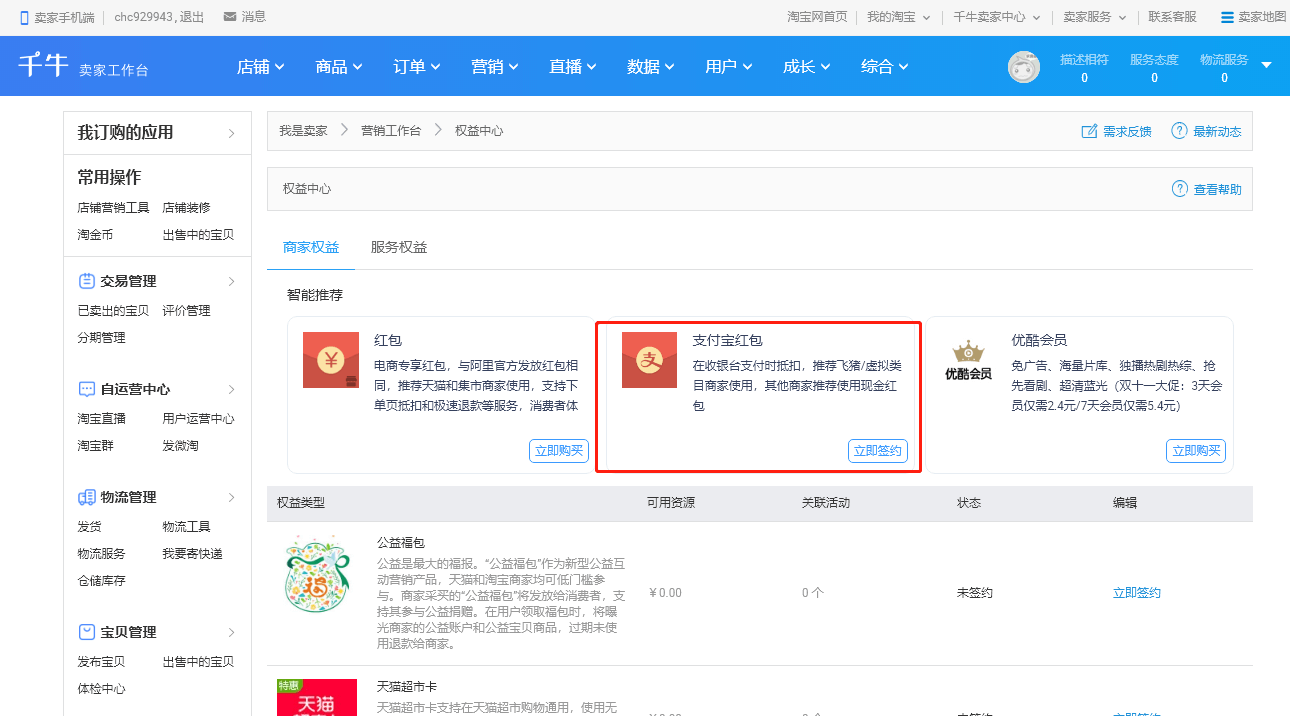This screenshot has height=716, width=1290.
Task: Expand the 数据 navigation dropdown
Action: [x=651, y=67]
